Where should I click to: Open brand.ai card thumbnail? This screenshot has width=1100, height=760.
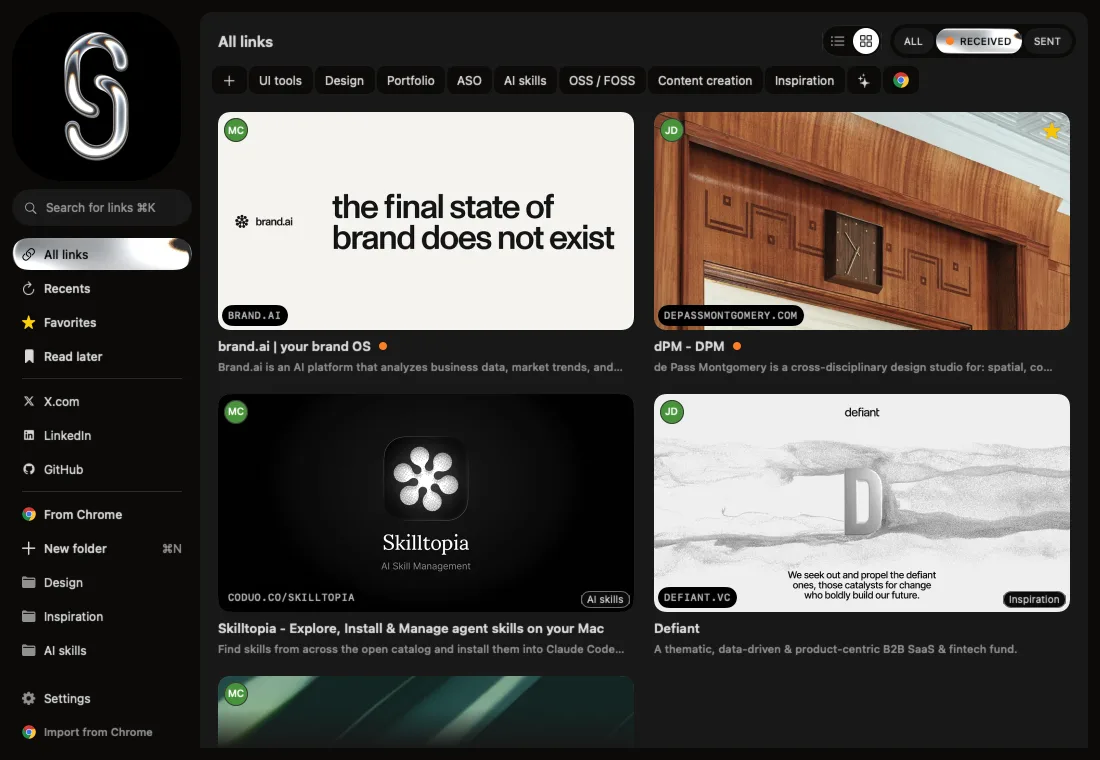coord(426,221)
